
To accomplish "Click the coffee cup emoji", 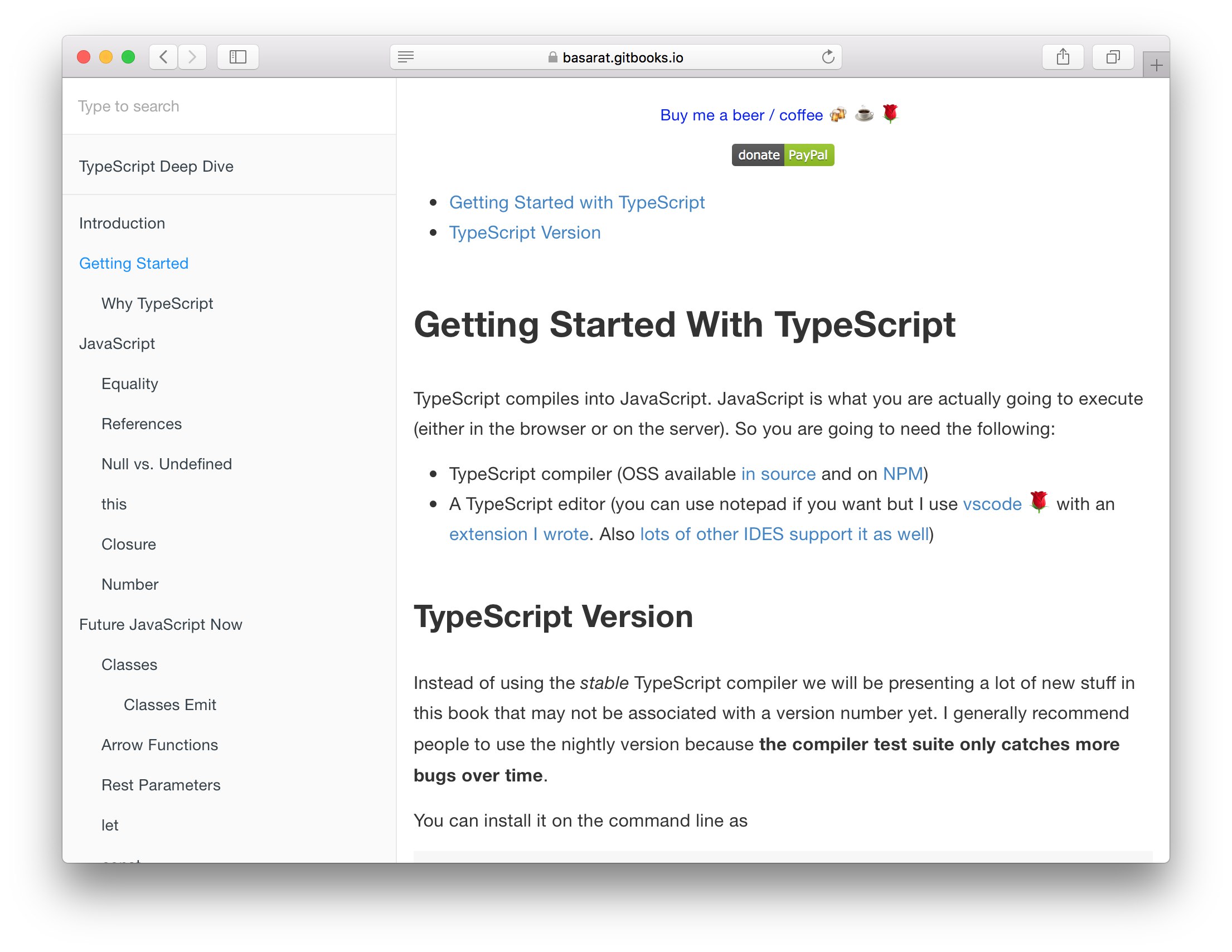I will [864, 114].
